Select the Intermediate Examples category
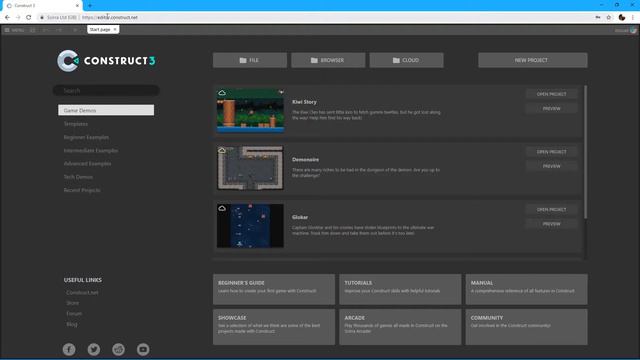The height and width of the screenshot is (360, 640). tap(91, 150)
